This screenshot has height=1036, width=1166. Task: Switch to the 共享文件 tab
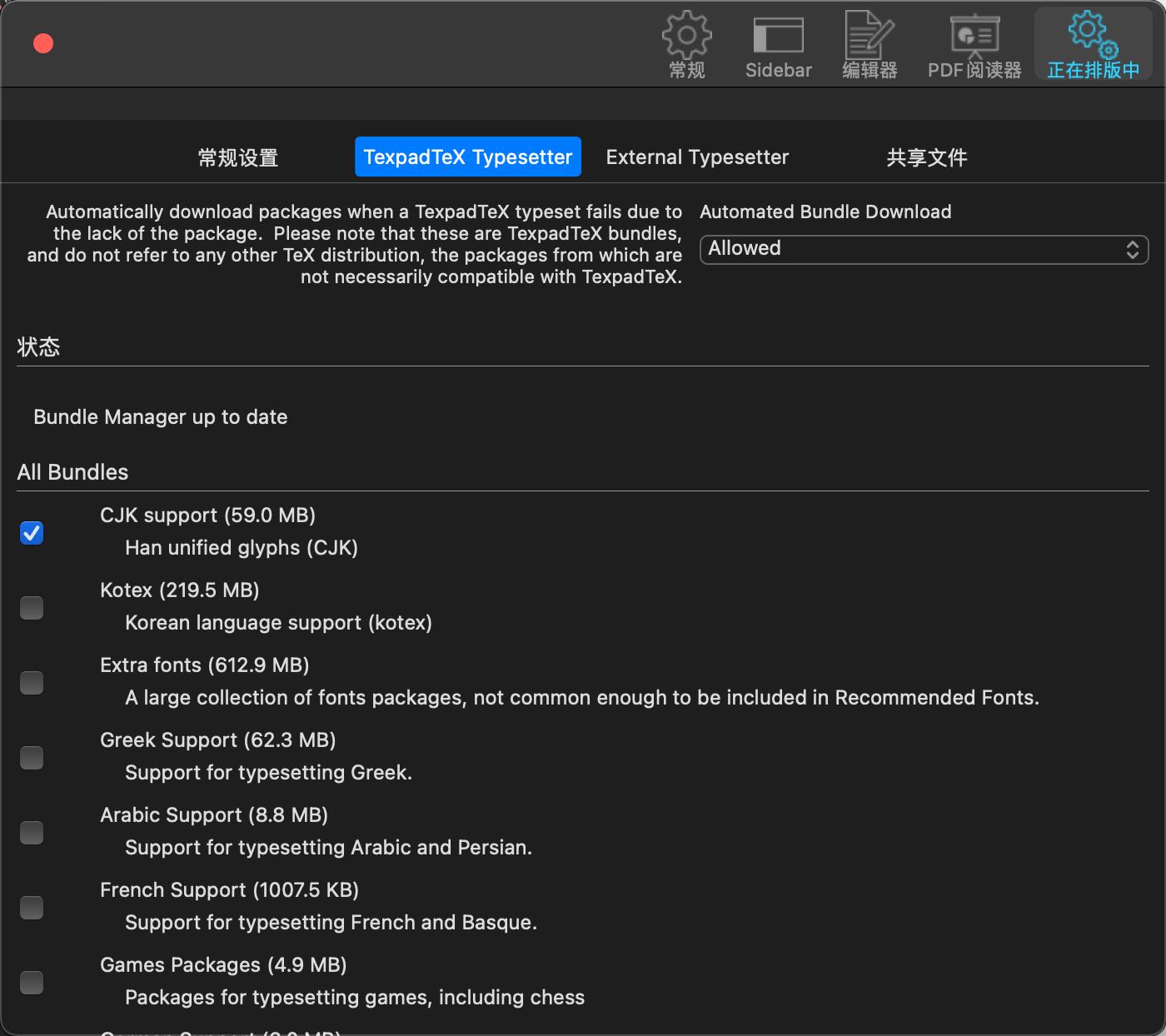point(927,157)
